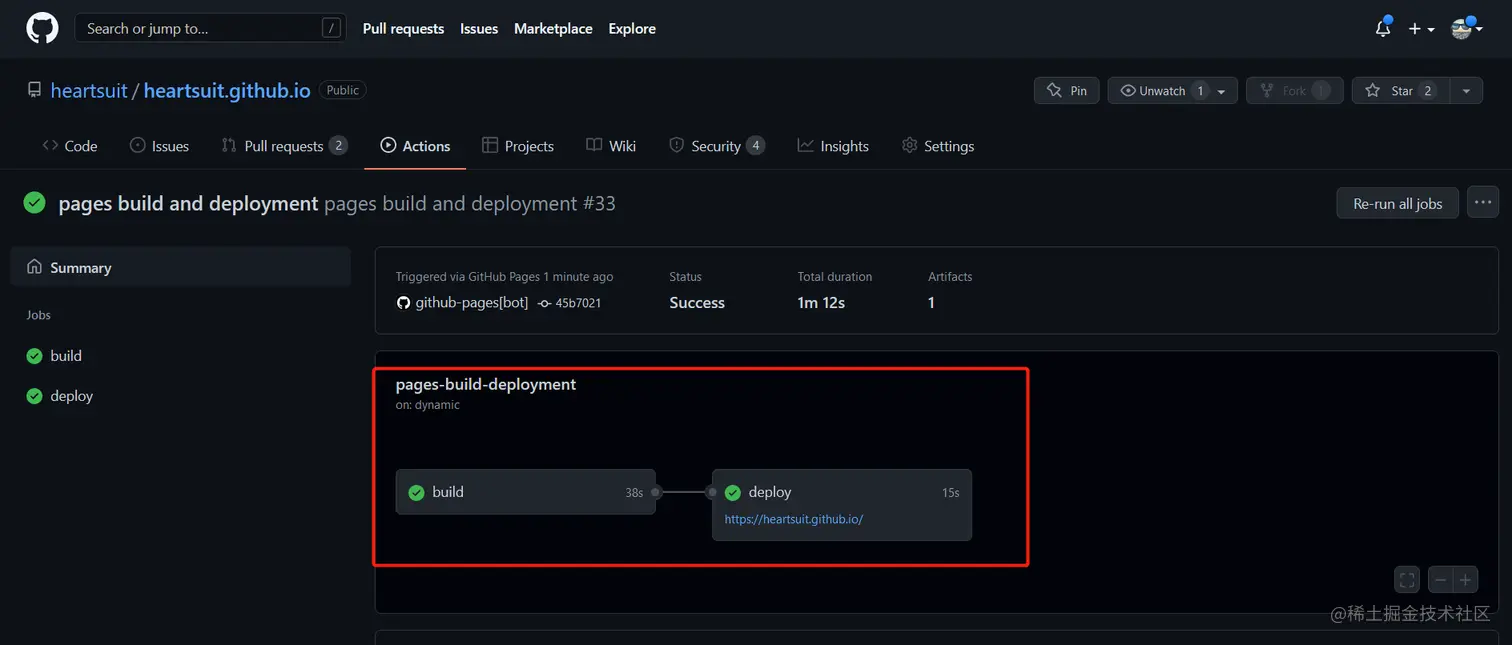Open the build node in workflow graph

pyautogui.click(x=526, y=492)
